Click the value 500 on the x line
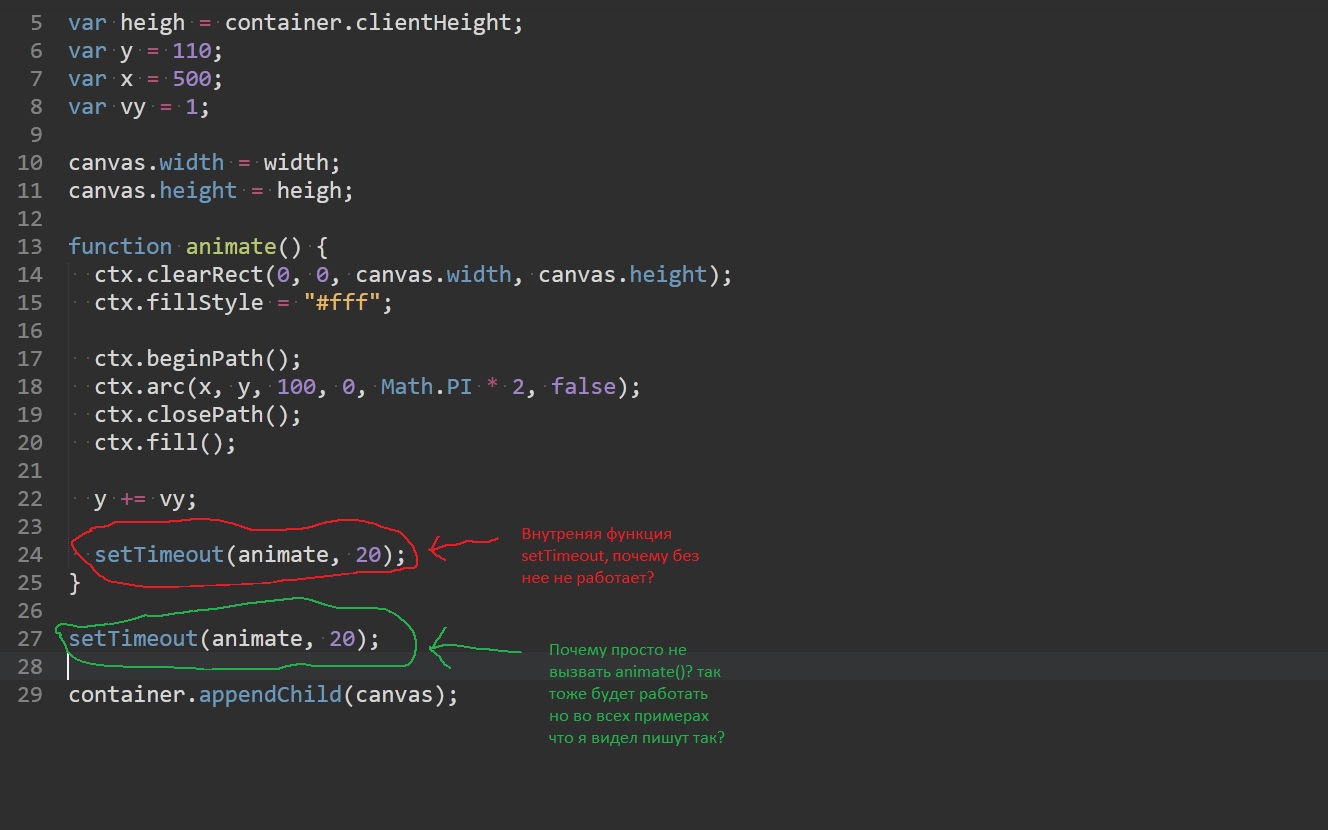 pos(192,79)
